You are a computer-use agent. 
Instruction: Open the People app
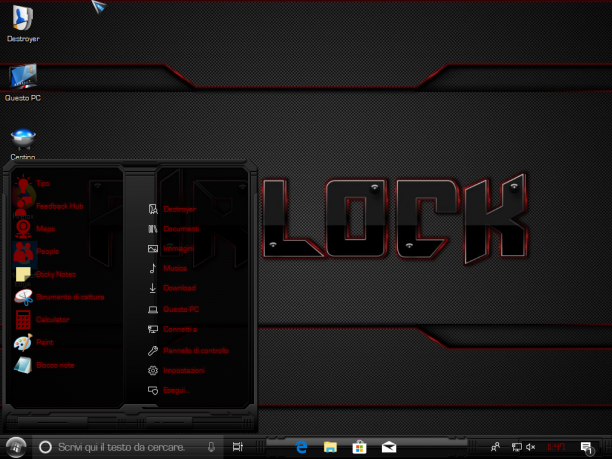pos(36,251)
